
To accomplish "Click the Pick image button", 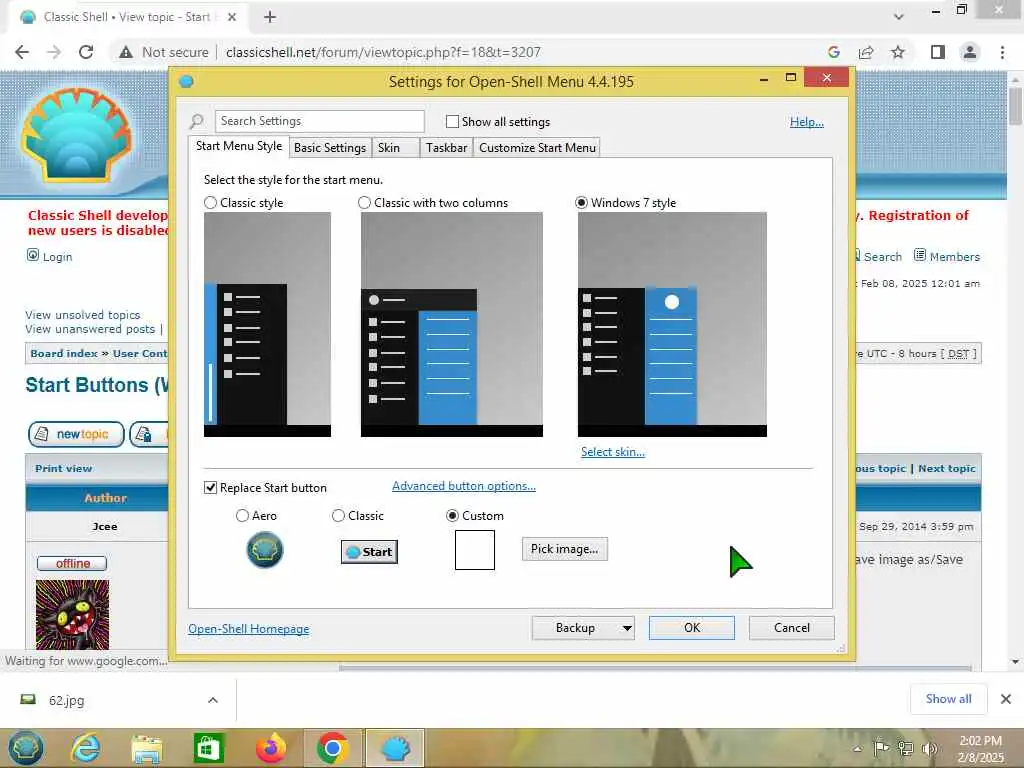I will [565, 549].
